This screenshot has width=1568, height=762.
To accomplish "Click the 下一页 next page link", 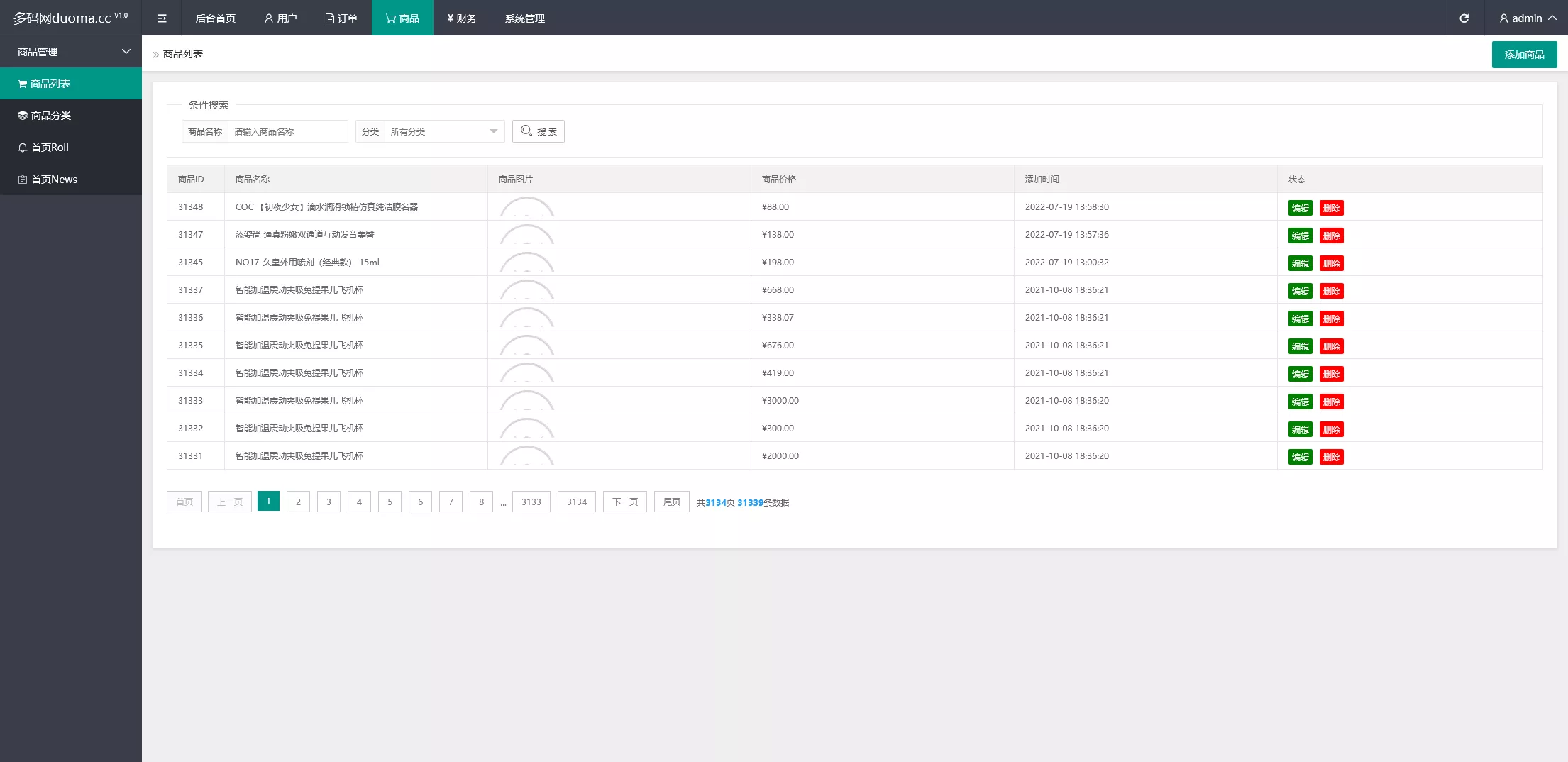I will click(624, 502).
